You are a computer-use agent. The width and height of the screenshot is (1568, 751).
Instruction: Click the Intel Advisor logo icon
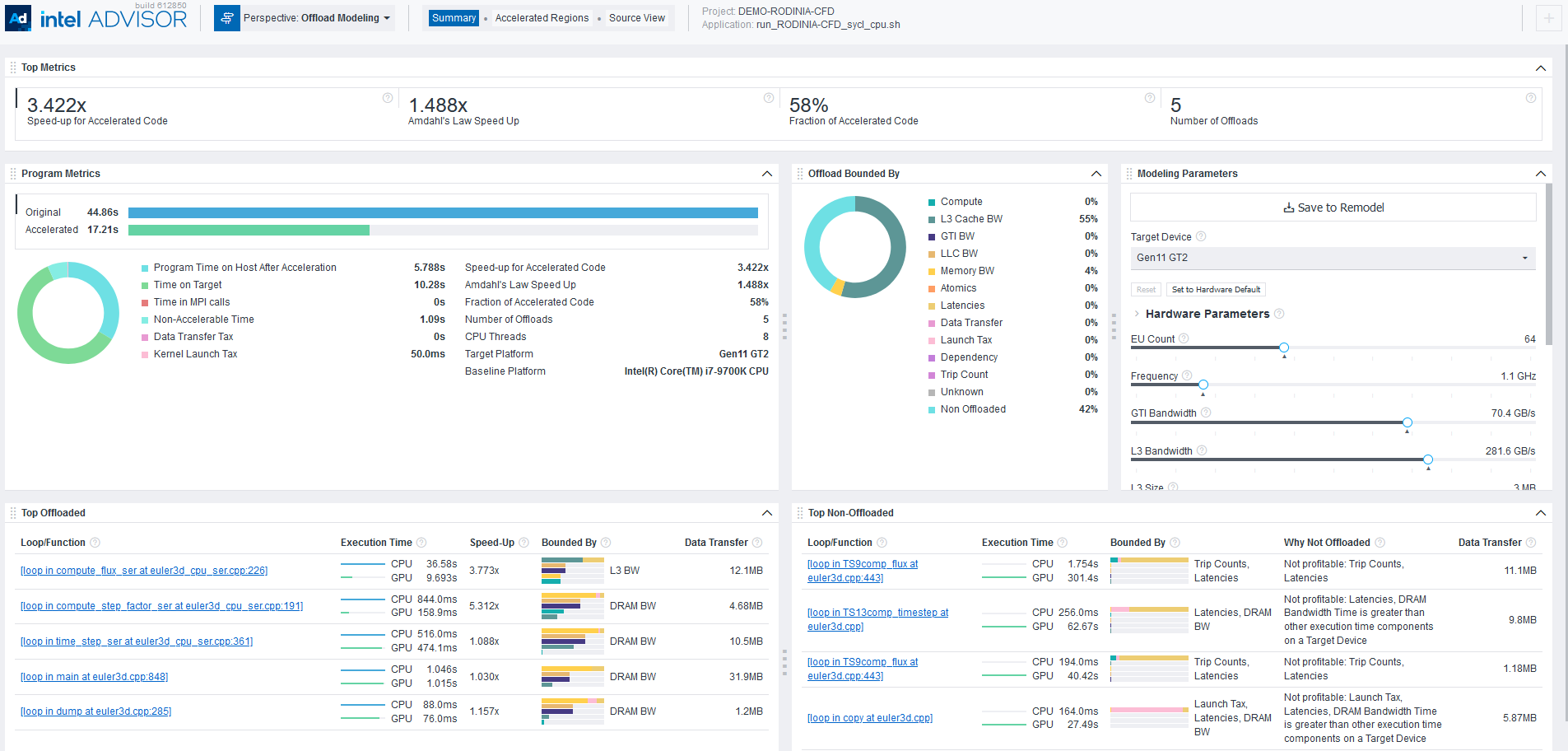tap(18, 18)
